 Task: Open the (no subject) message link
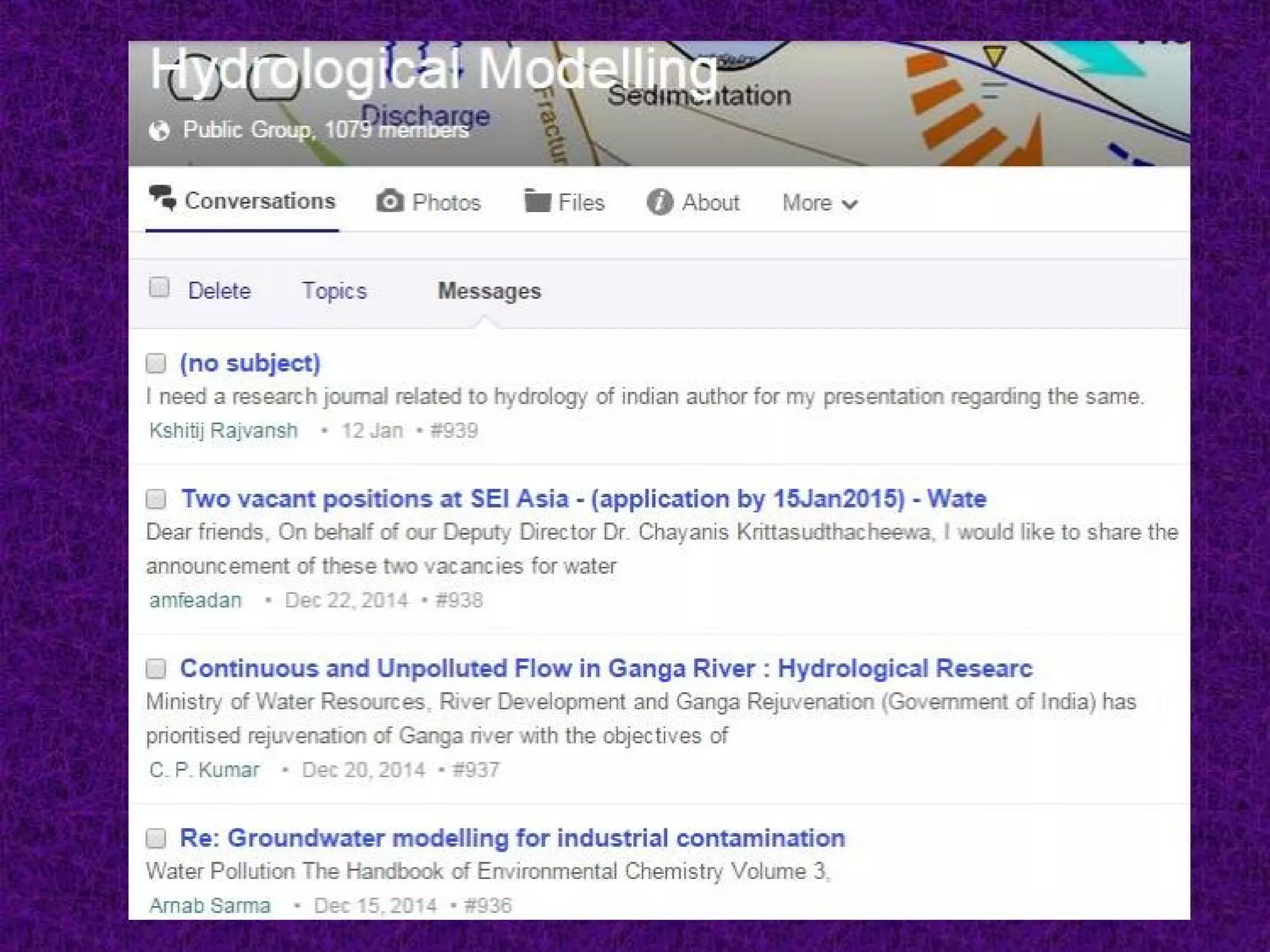[x=250, y=363]
